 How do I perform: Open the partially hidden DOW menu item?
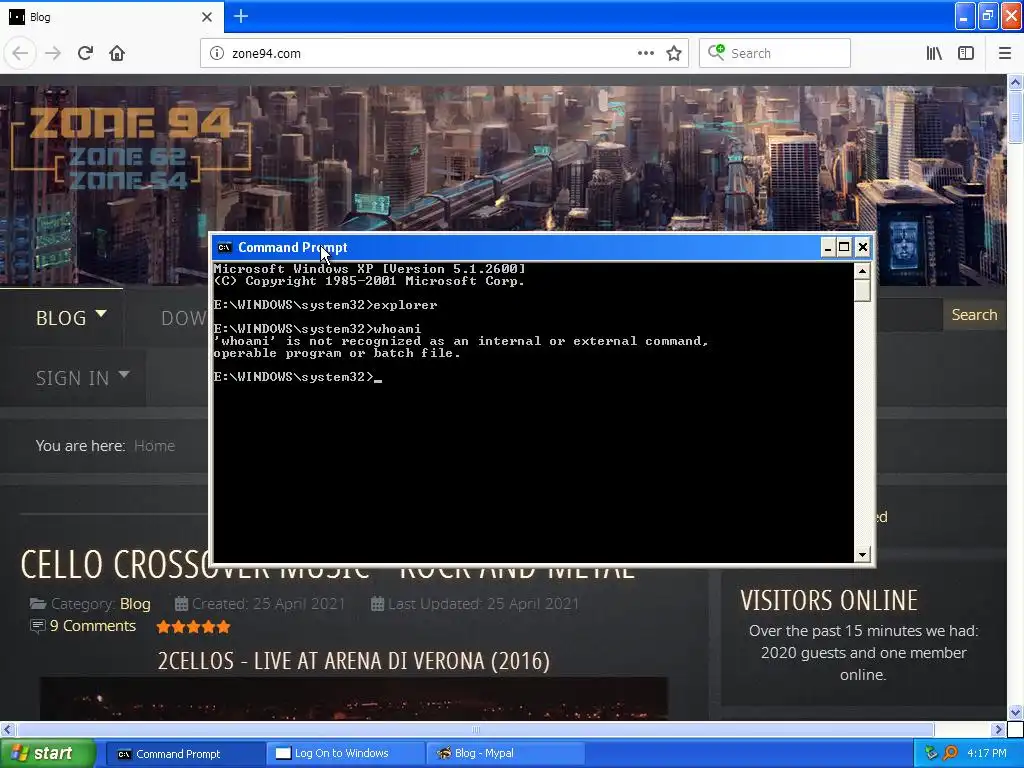coord(183,318)
